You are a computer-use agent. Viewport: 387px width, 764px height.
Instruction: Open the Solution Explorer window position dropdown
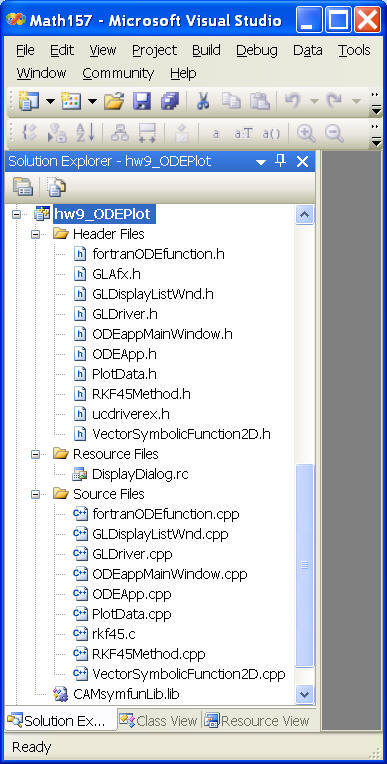tap(261, 162)
